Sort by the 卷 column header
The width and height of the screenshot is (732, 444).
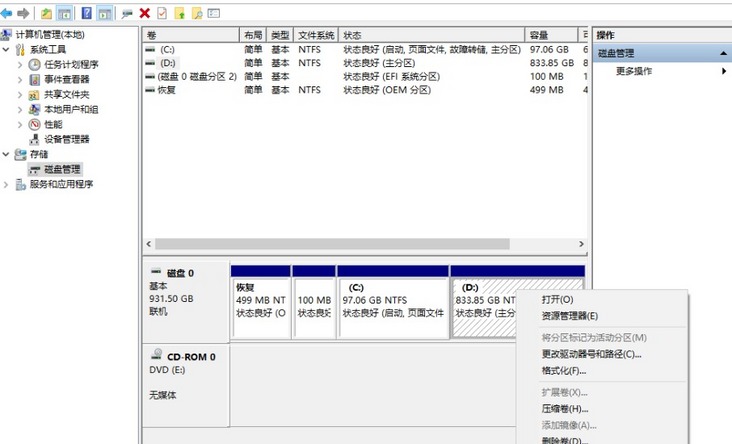(x=190, y=35)
